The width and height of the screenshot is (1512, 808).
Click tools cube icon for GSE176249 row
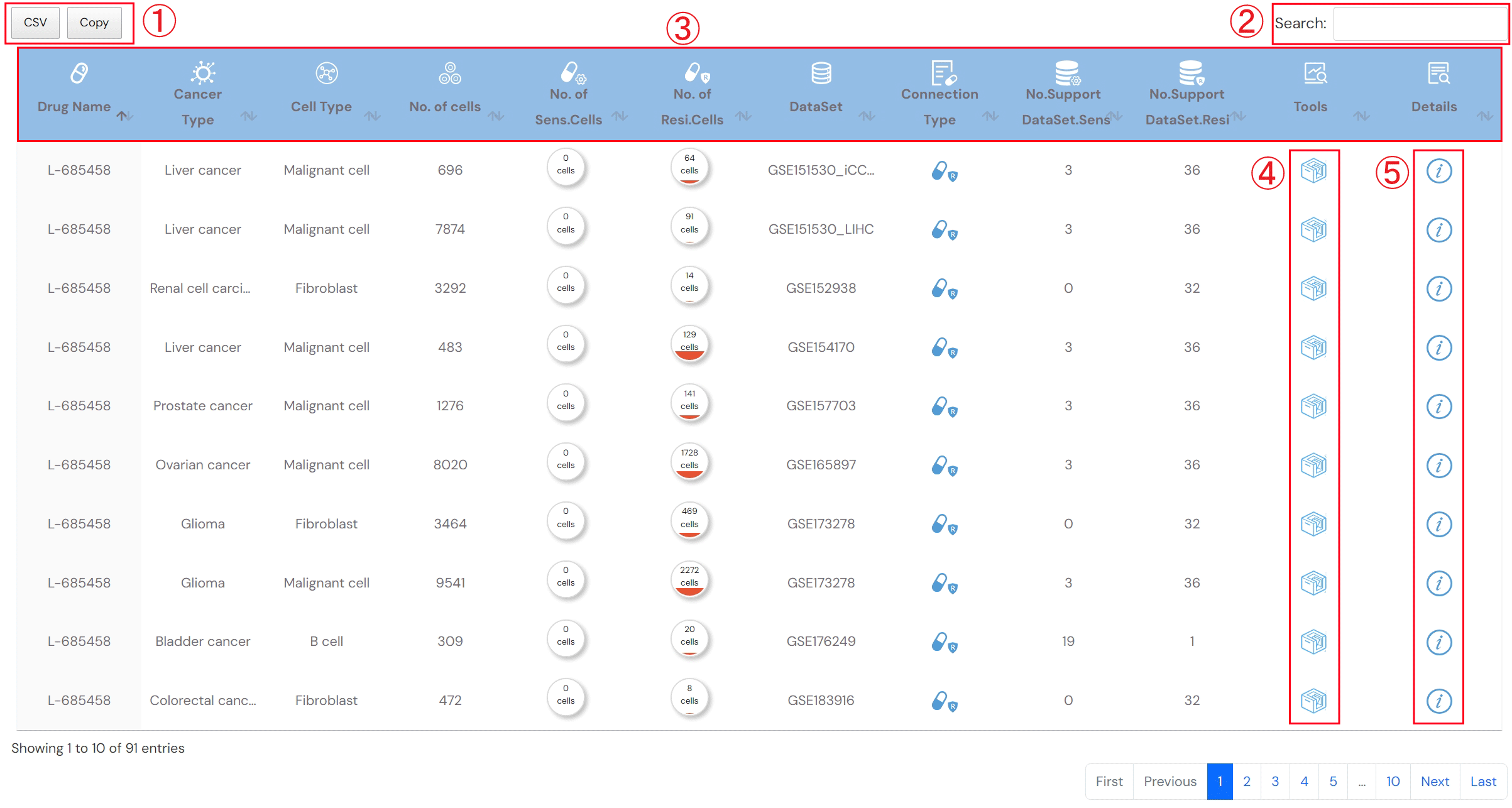1313,641
